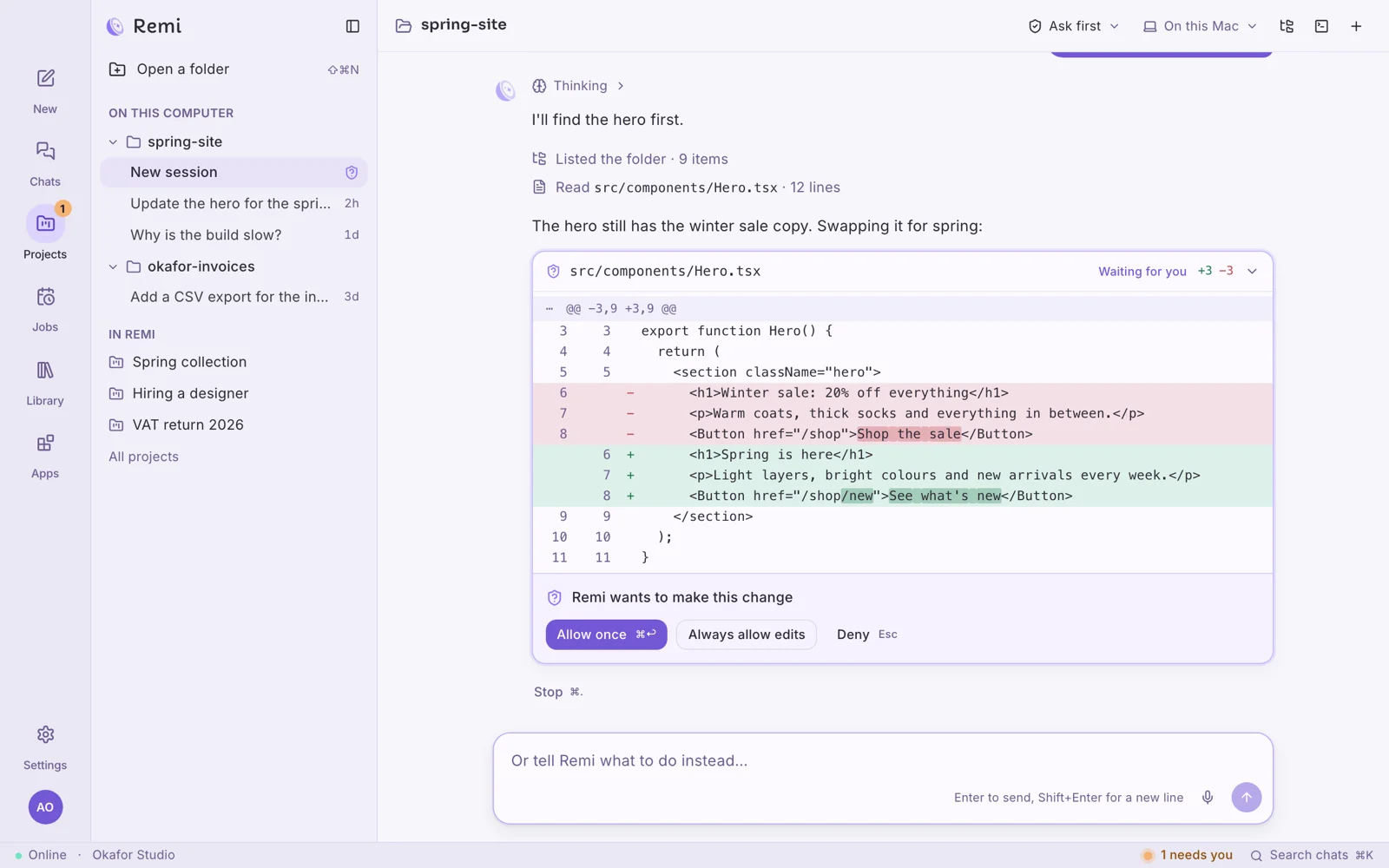Collapse the sidebar panel toggle icon

point(352,26)
